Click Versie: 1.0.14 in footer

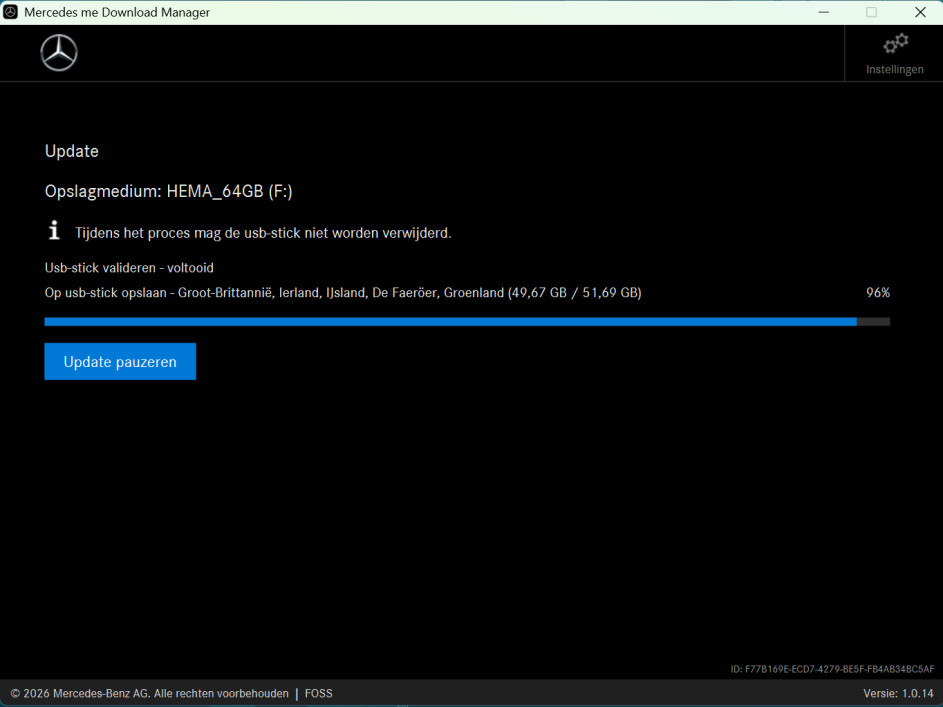click(898, 693)
